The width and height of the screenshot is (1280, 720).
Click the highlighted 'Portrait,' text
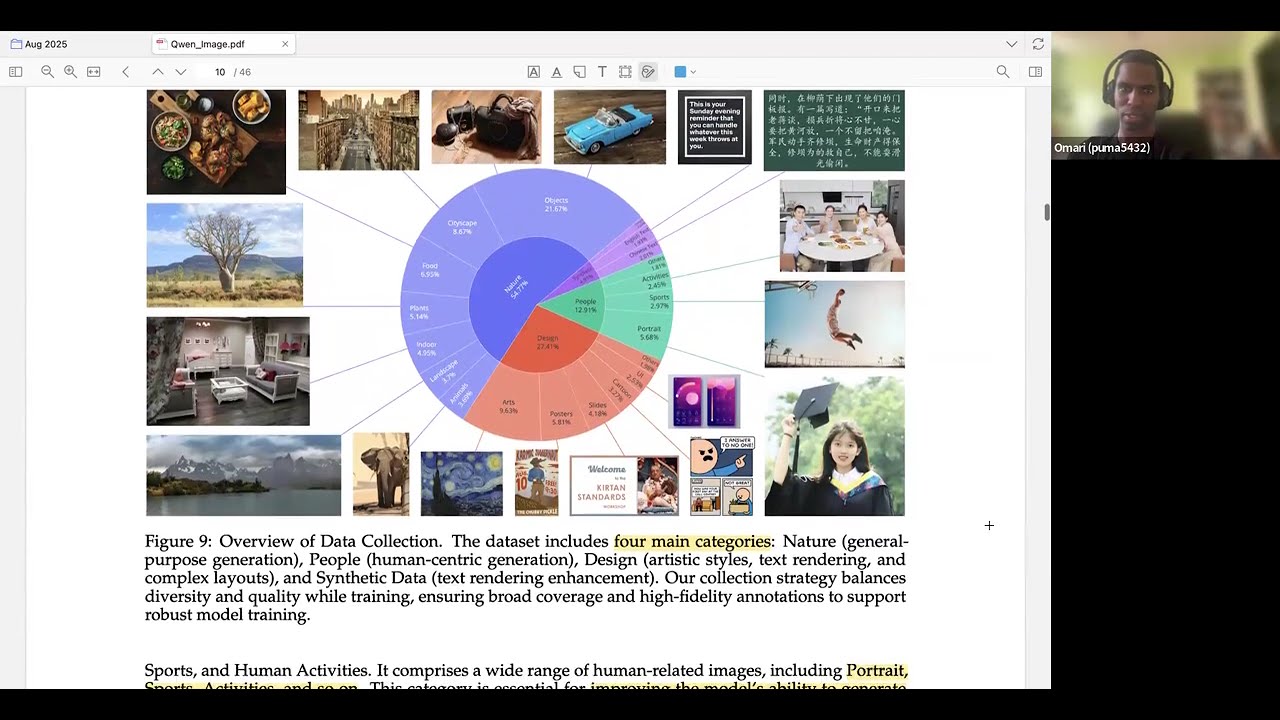pos(877,670)
